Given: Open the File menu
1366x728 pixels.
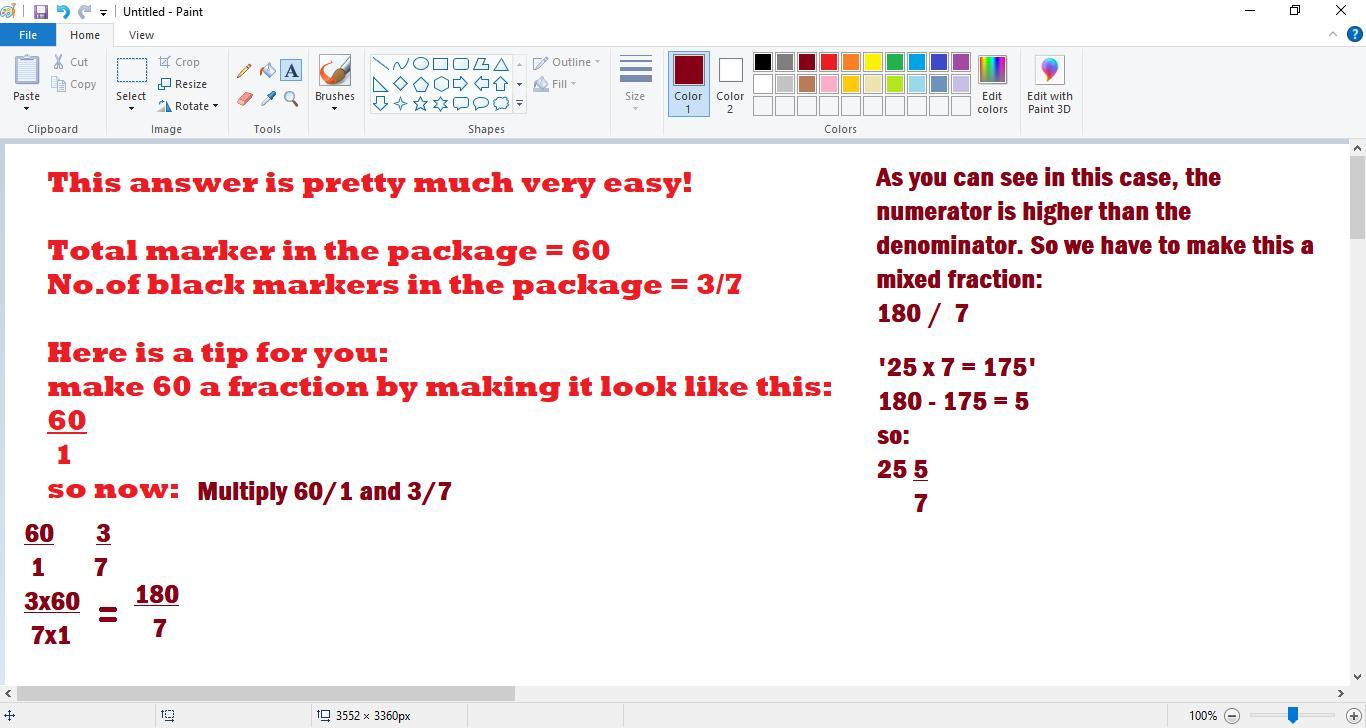Looking at the screenshot, I should pyautogui.click(x=28, y=35).
